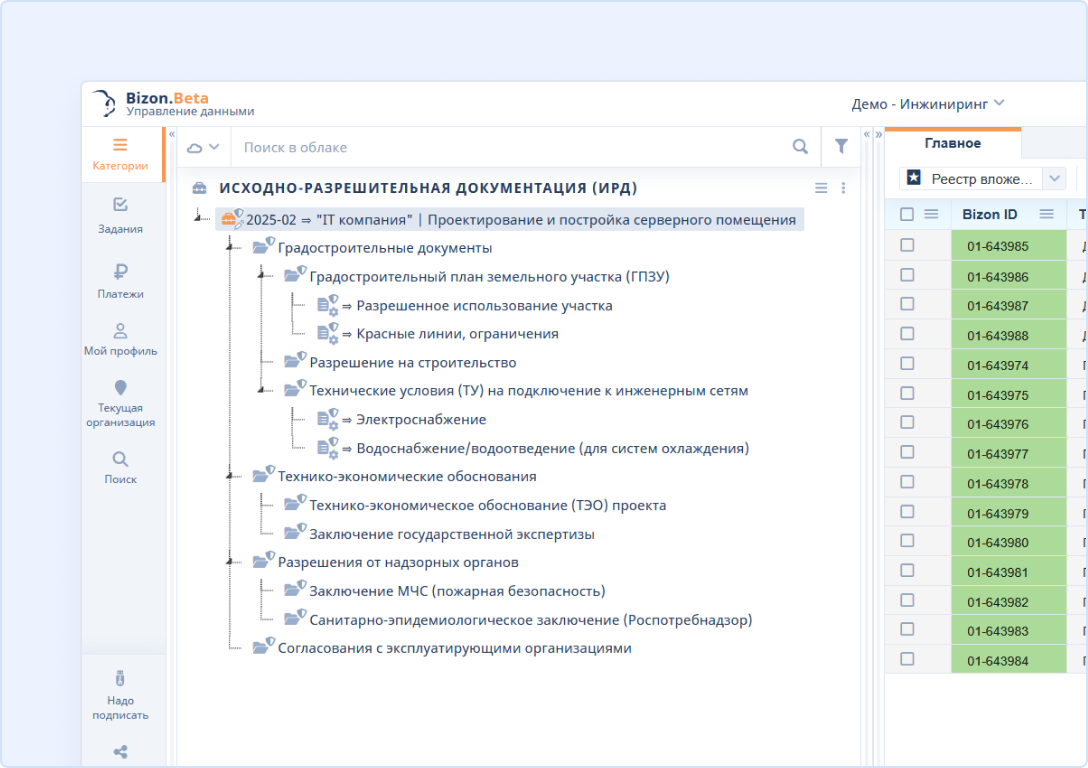Expand the Реестр вложений dropdown
Image resolution: width=1088 pixels, height=768 pixels.
(1054, 179)
